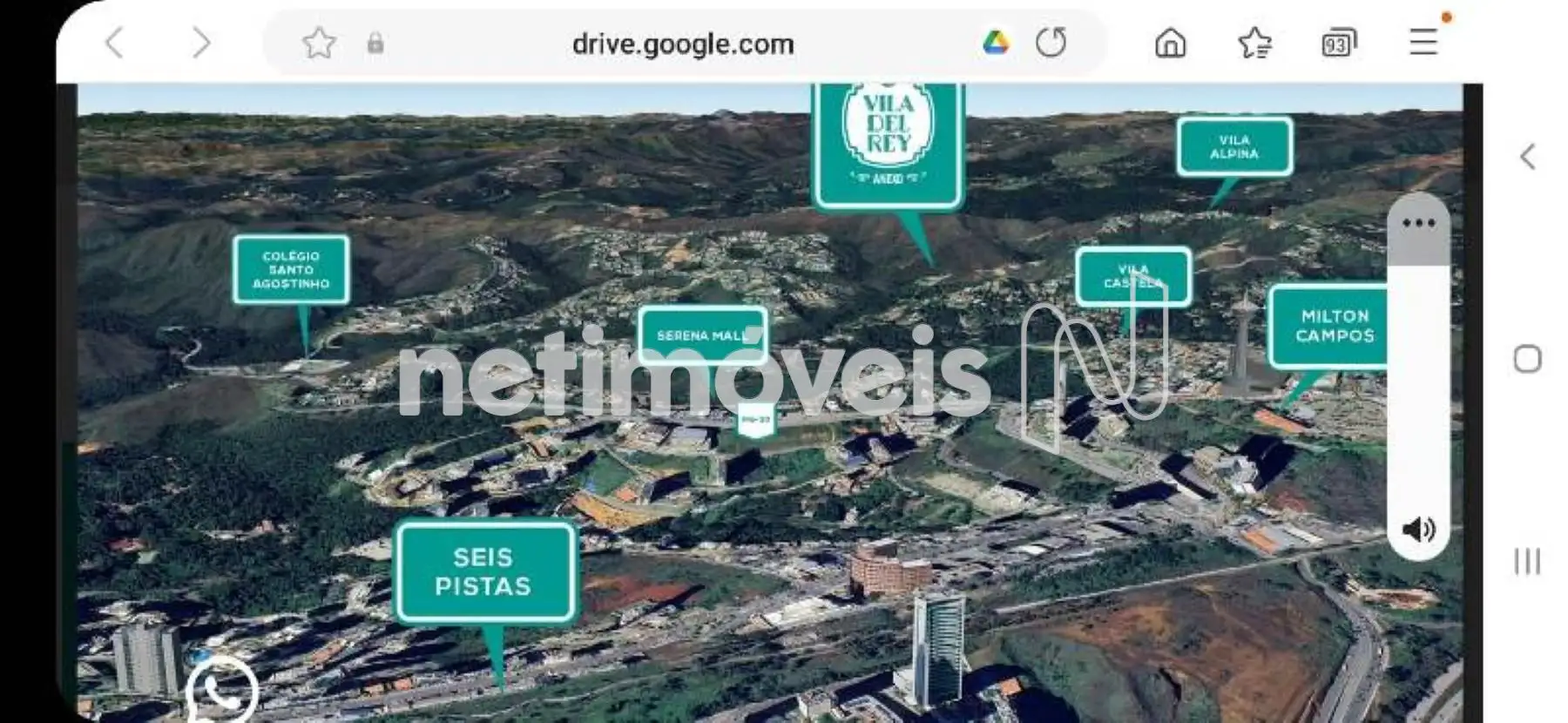Tap the road shield marker on the highway
Screen dimensions: 1568x723
(755, 420)
